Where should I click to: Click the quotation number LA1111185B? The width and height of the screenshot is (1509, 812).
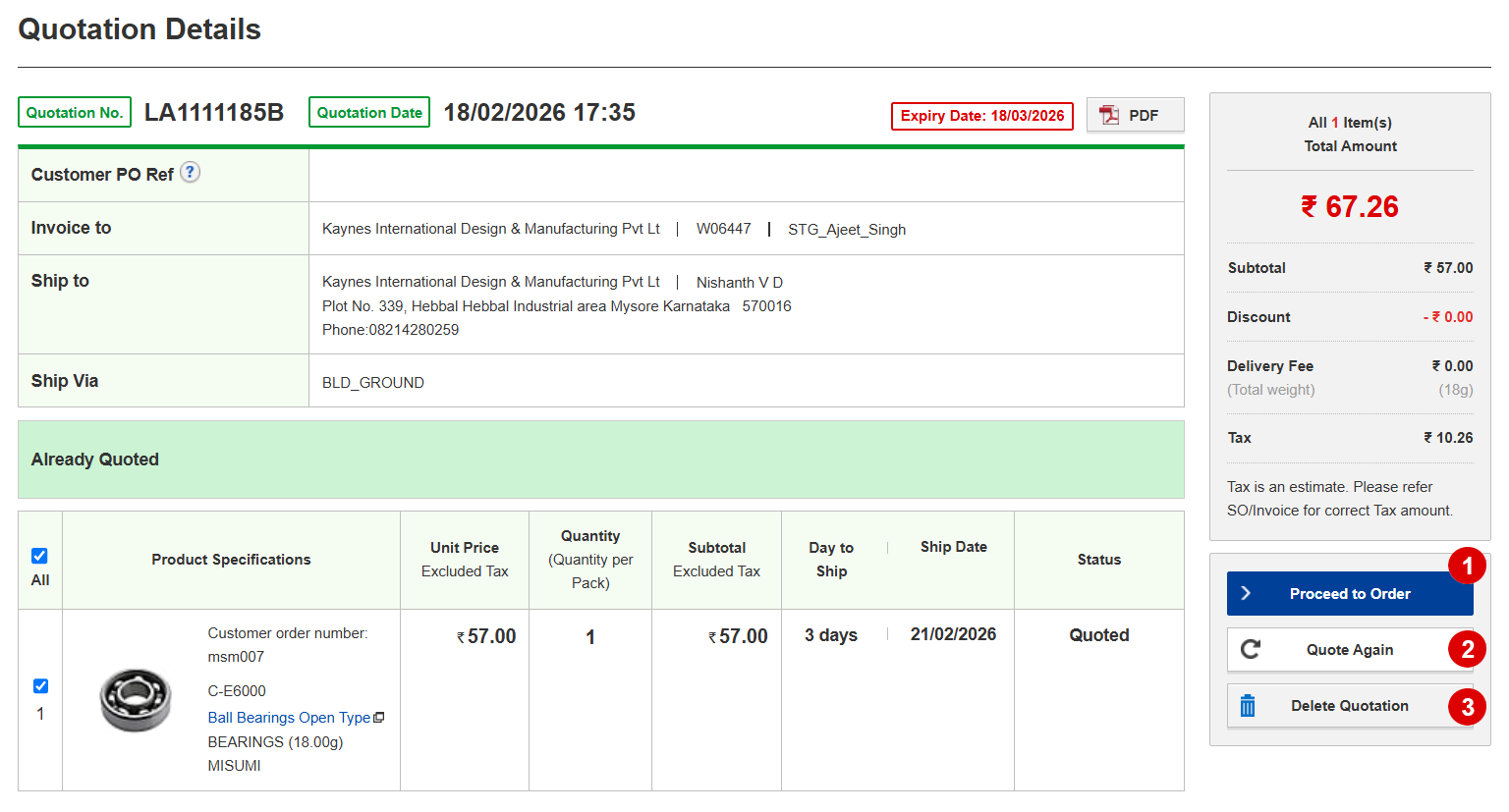click(214, 113)
